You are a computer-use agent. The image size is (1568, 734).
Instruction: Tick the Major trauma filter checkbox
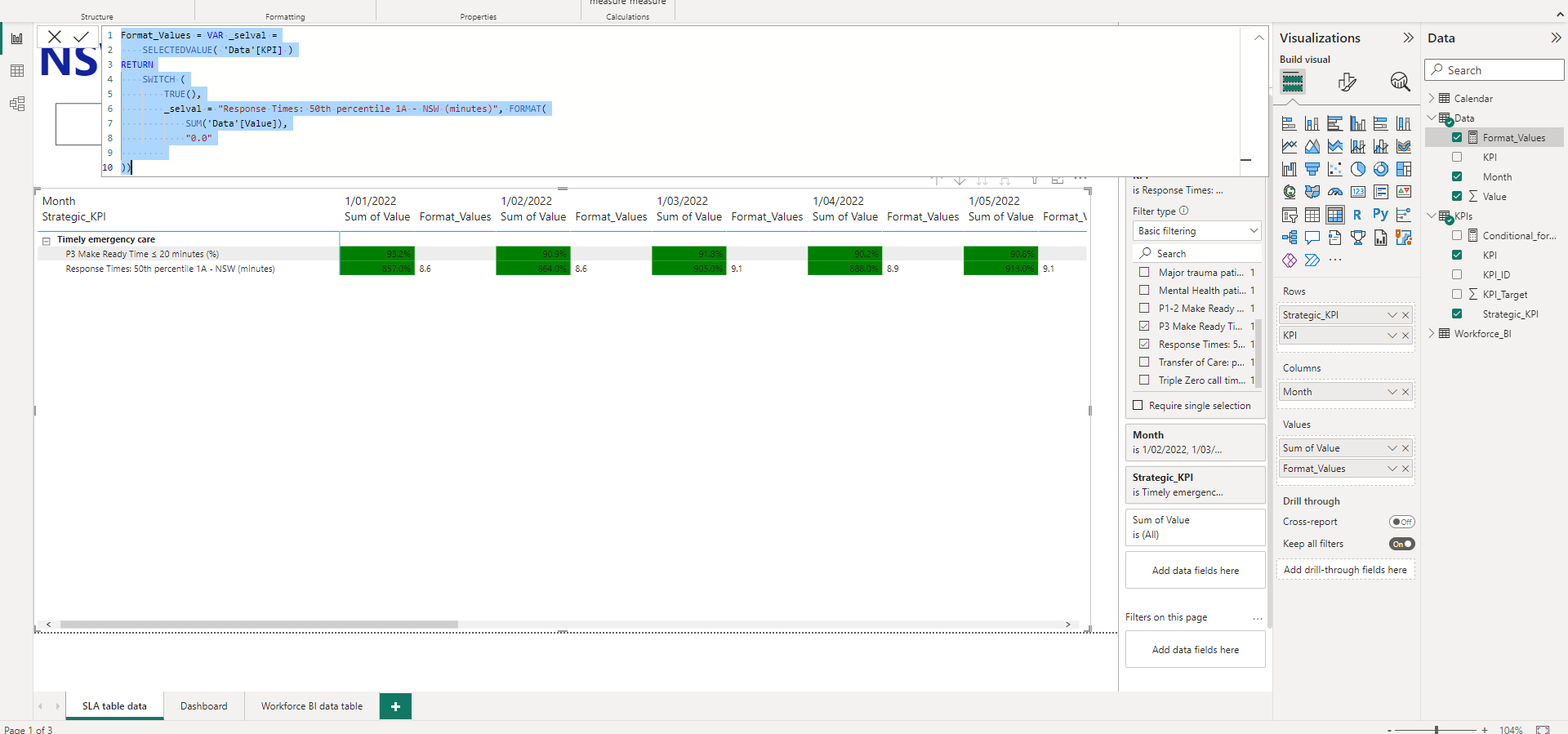point(1144,273)
